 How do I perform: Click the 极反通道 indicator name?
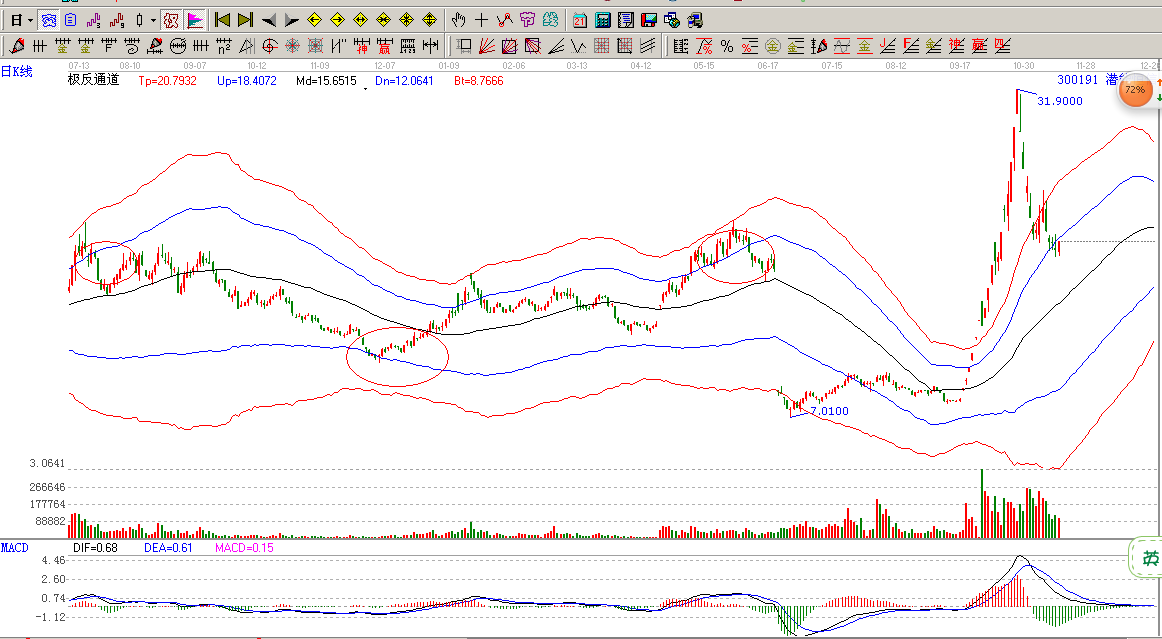(x=93, y=80)
